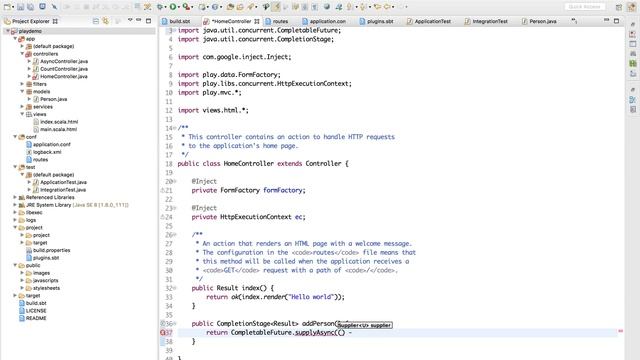Click the Debug bug icon
Screen dimensions: 640x360
tap(160, 7)
